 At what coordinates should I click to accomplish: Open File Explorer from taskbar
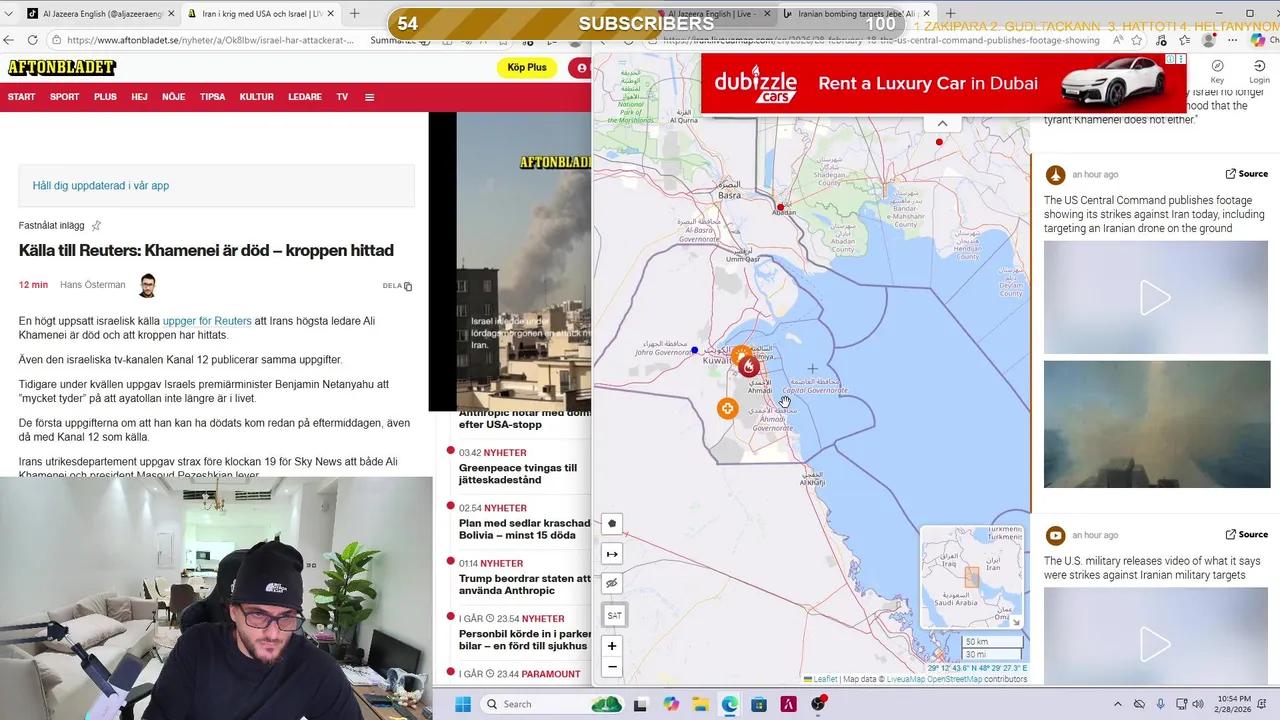click(x=700, y=704)
